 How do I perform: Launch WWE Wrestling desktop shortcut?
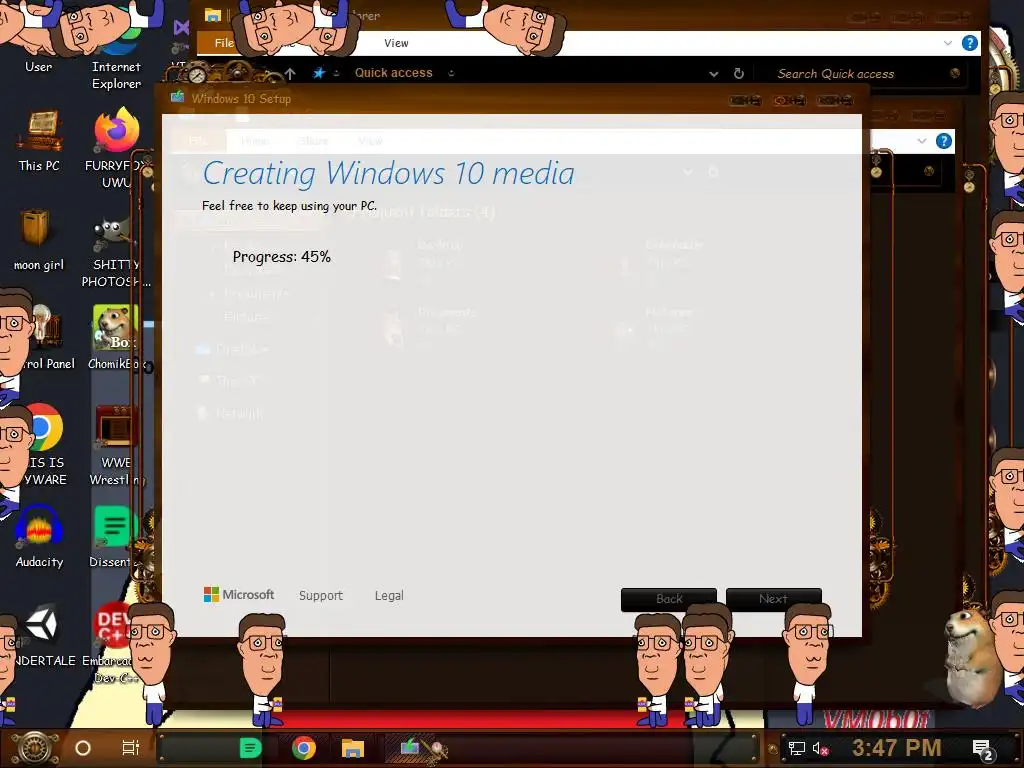coord(116,445)
